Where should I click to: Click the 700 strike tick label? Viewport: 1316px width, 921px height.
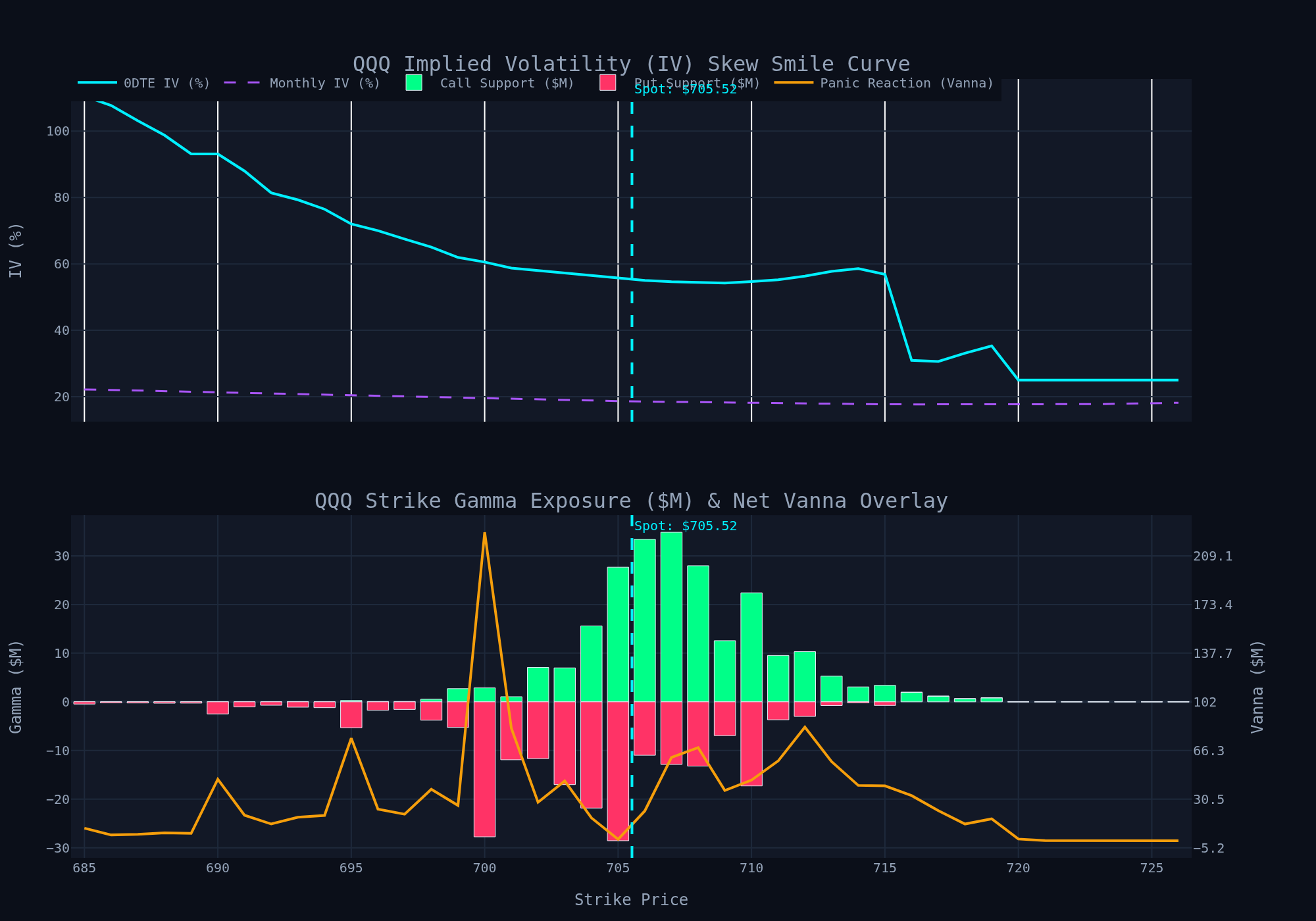tap(484, 868)
